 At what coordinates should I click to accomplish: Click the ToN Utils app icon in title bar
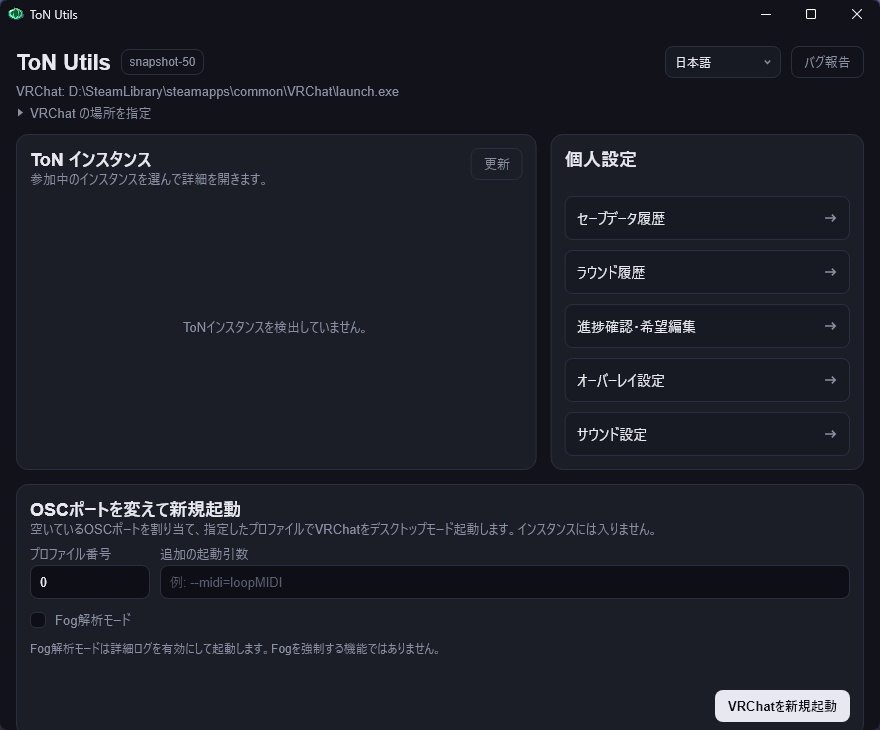[16, 14]
